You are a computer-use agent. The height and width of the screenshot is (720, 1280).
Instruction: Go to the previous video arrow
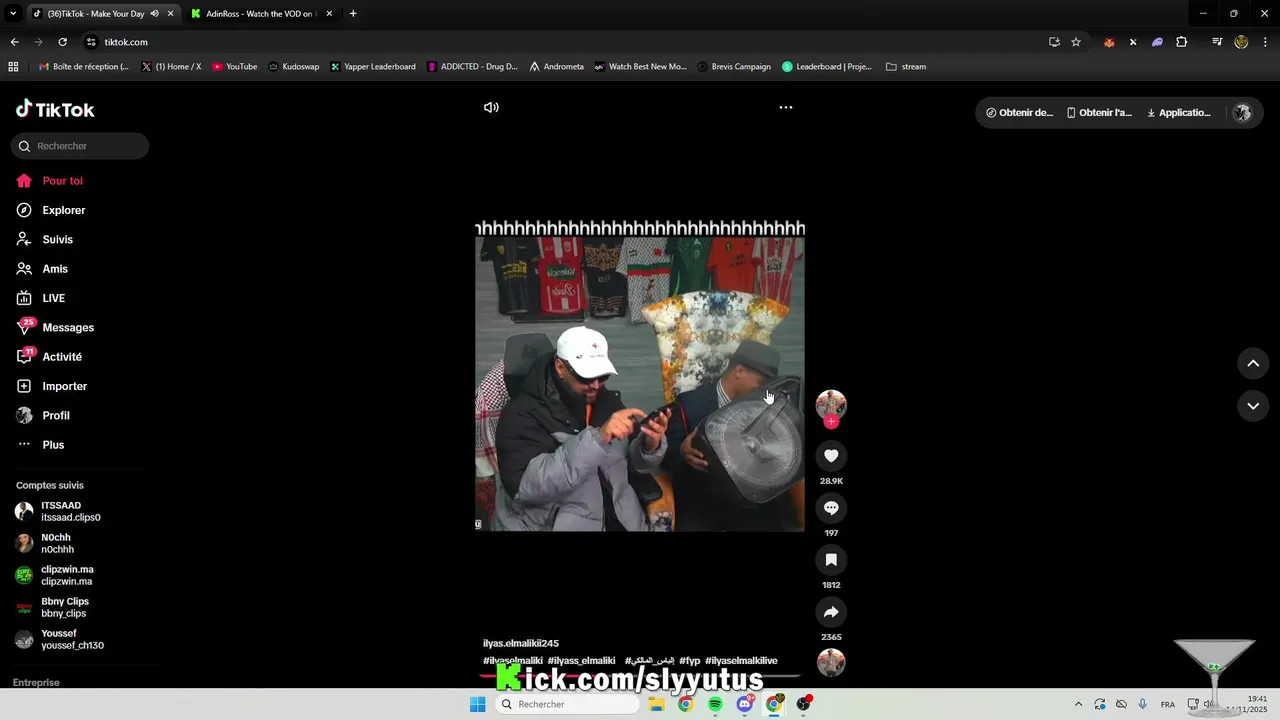1253,363
